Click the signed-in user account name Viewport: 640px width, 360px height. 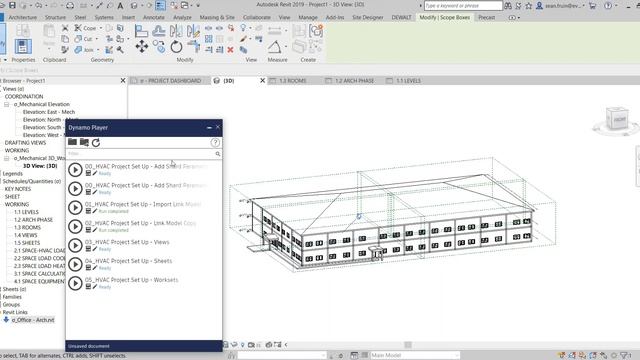tap(564, 6)
